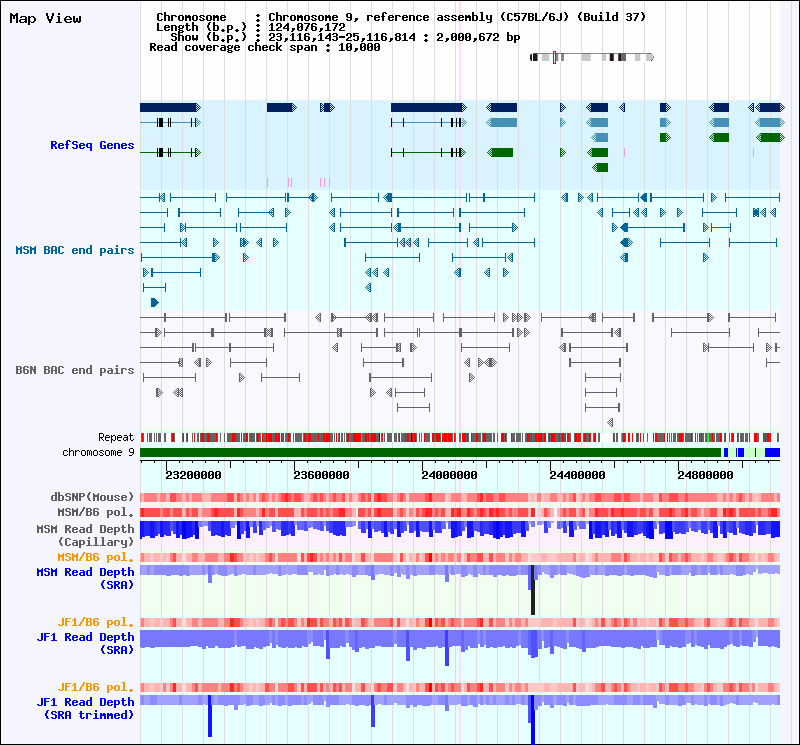The height and width of the screenshot is (745, 800).
Task: Click the green chromosome 9 contig bar
Action: [431, 453]
